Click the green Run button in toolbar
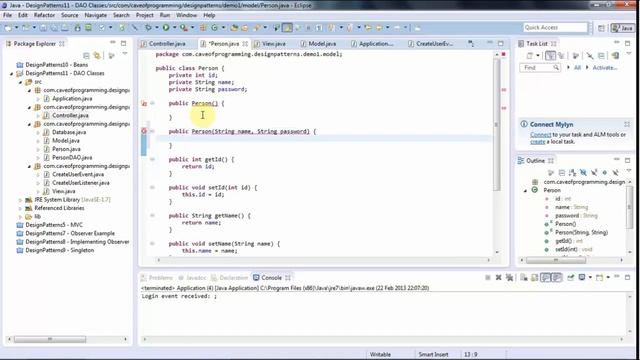 pyautogui.click(x=166, y=27)
